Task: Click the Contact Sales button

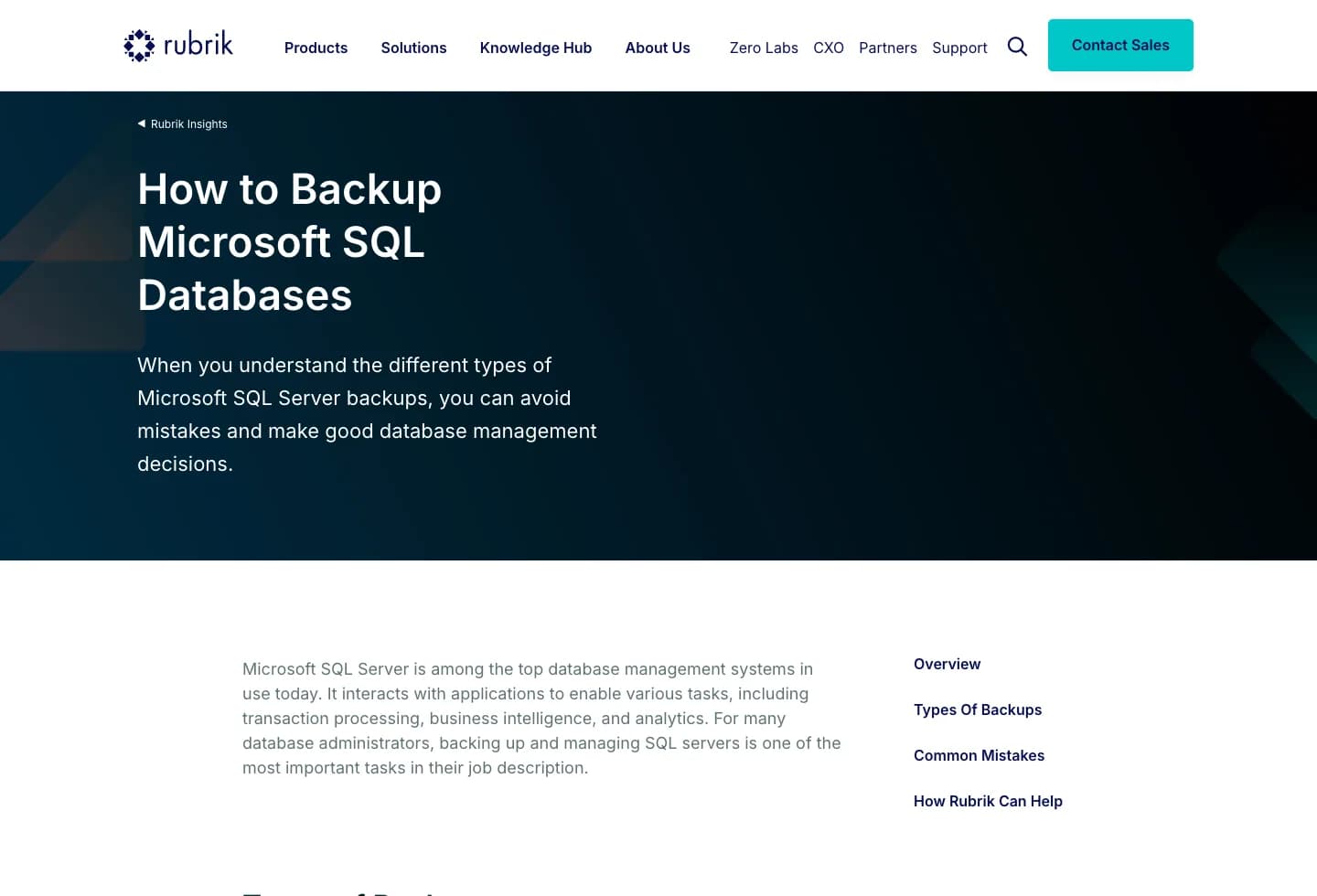Action: 1120,45
